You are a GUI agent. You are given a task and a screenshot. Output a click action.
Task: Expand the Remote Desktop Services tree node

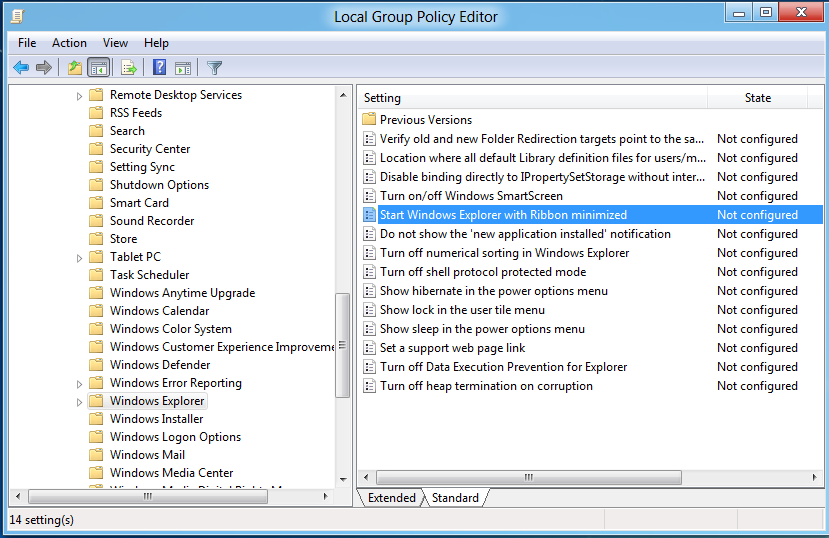click(80, 96)
